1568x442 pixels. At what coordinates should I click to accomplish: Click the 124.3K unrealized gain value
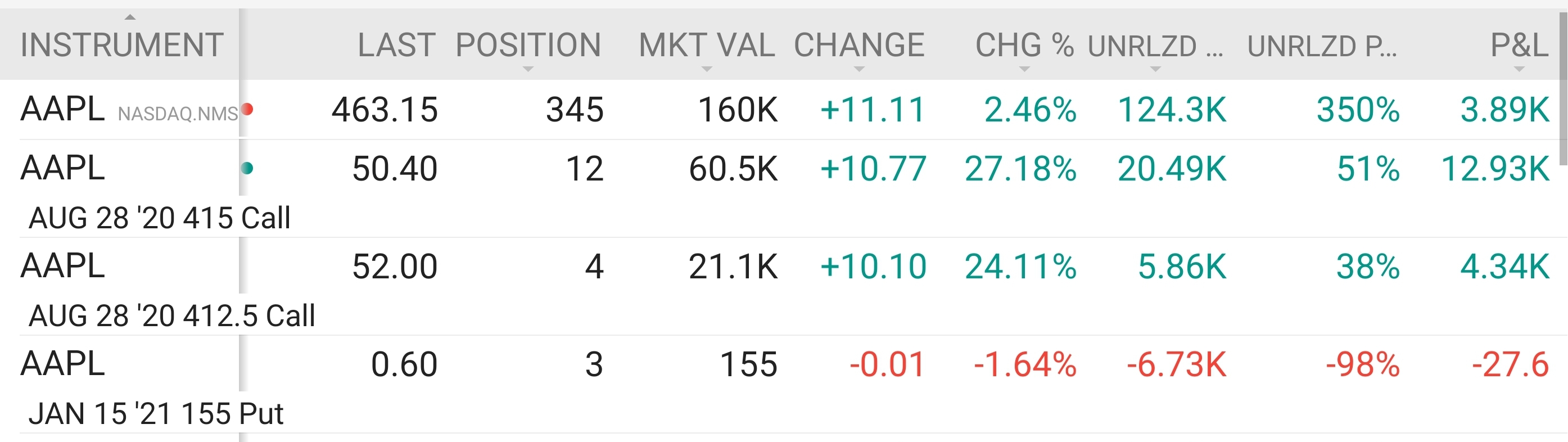pyautogui.click(x=1172, y=110)
